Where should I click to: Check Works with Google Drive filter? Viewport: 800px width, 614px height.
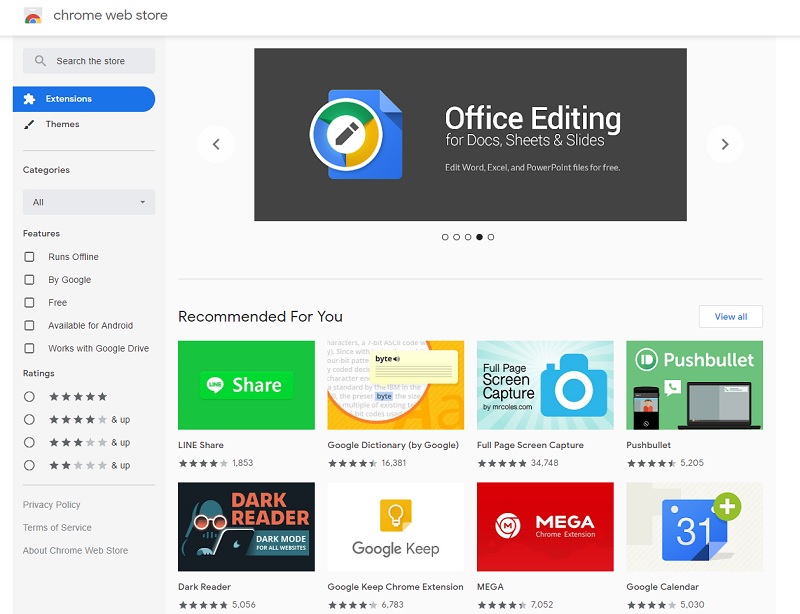point(30,348)
